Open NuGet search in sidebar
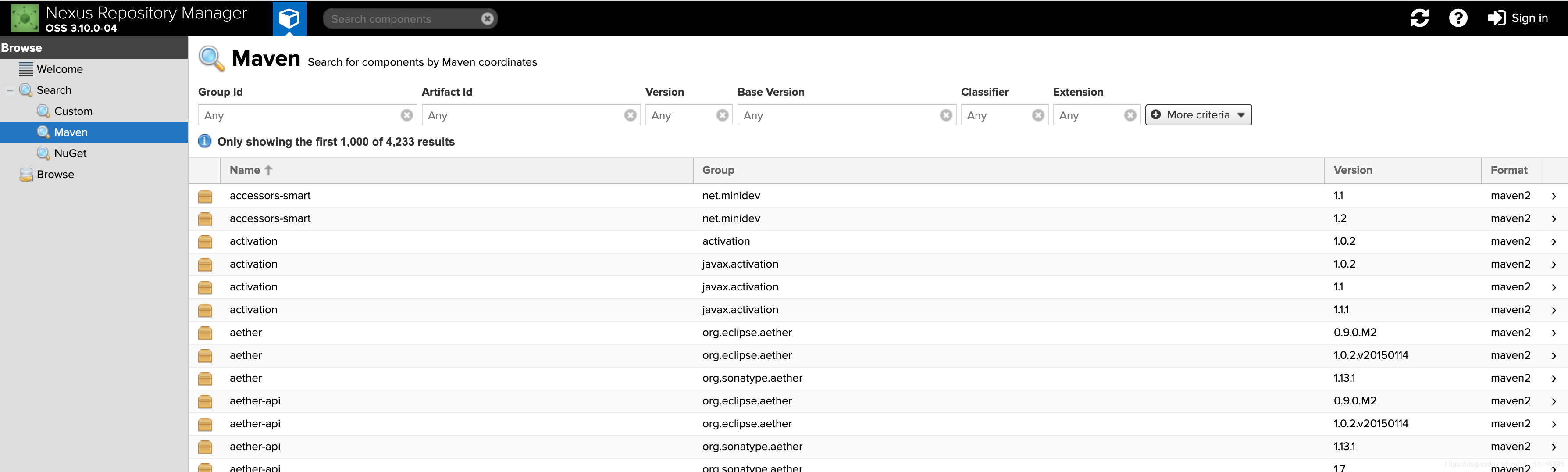The height and width of the screenshot is (472, 1568). coord(70,154)
